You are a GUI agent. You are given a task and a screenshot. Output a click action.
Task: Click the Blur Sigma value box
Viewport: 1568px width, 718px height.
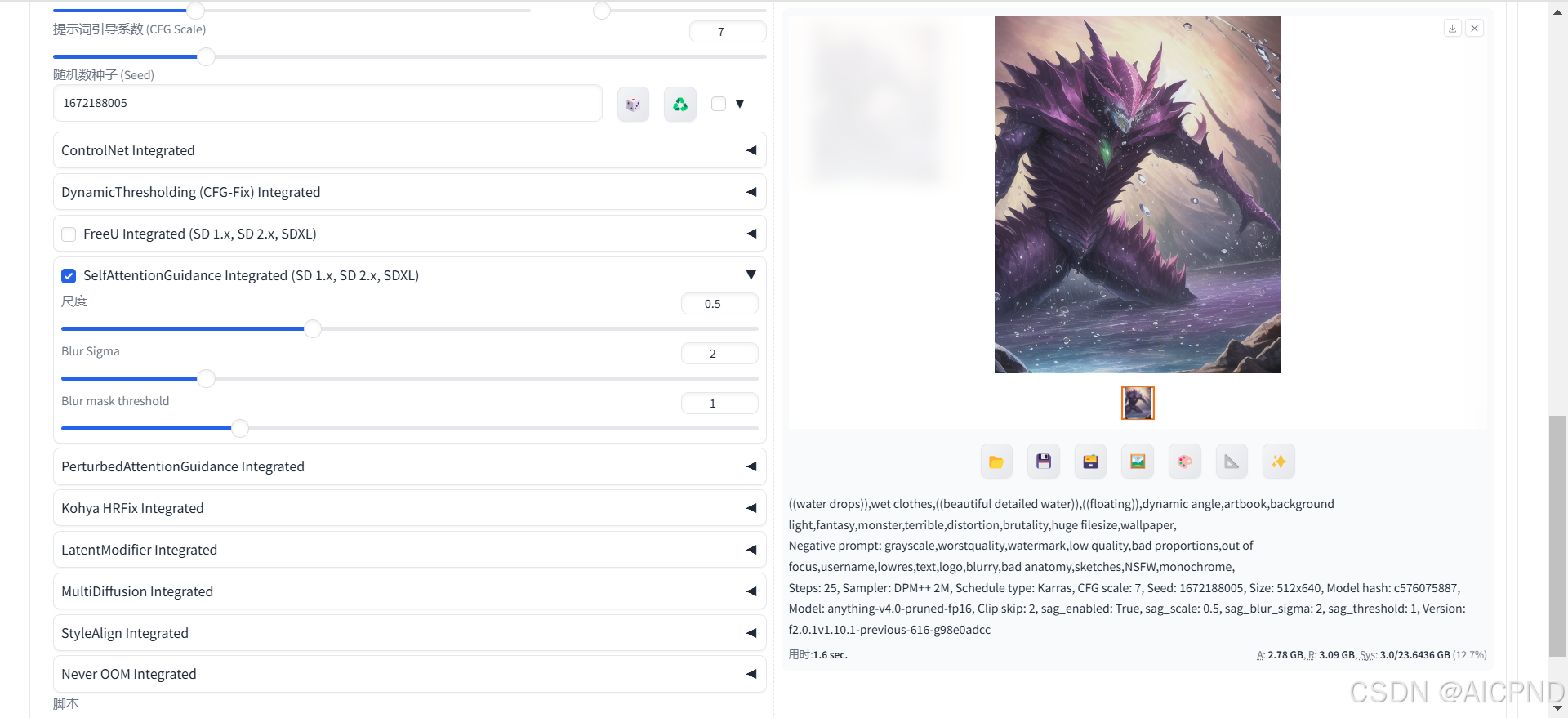click(719, 354)
